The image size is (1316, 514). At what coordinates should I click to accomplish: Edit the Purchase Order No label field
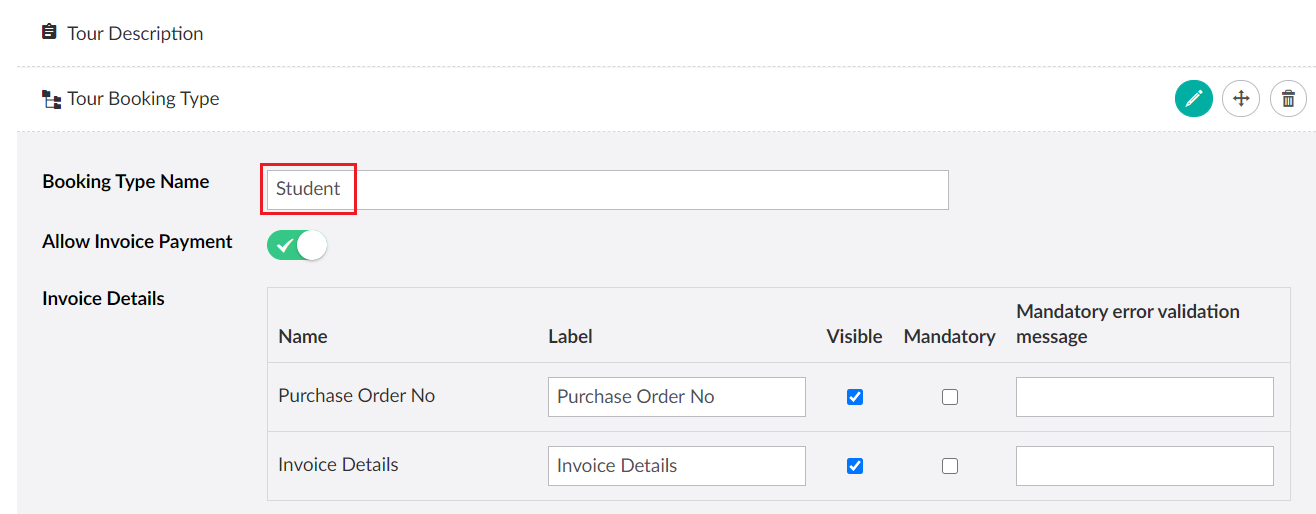(x=676, y=397)
